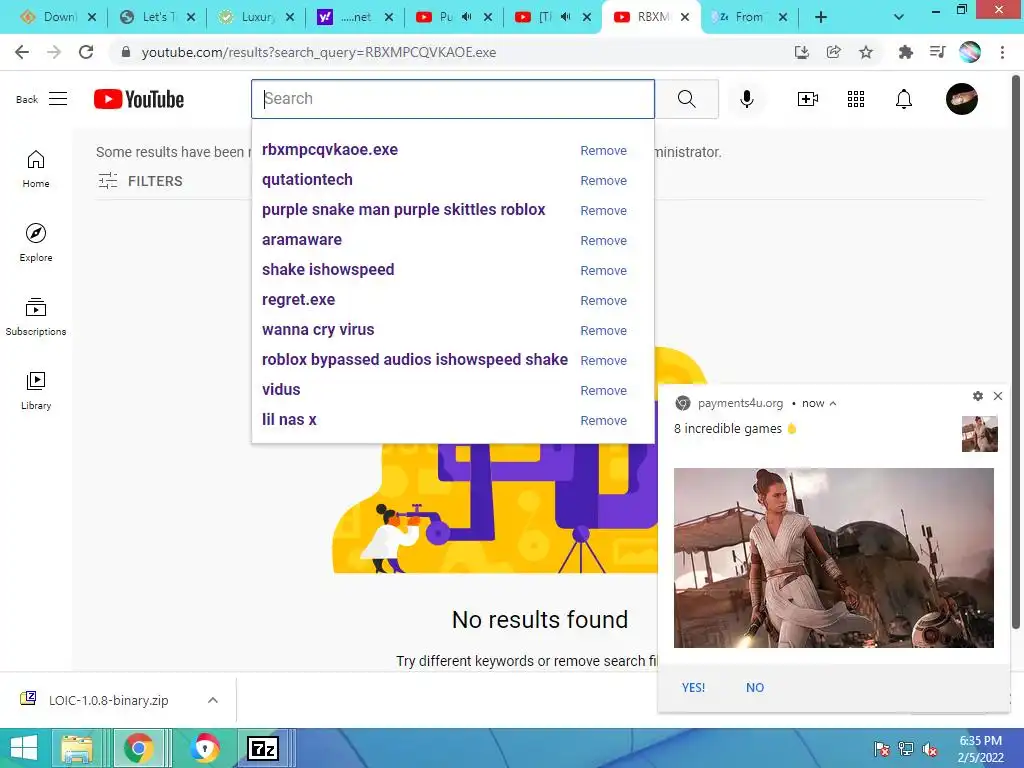Mute the Pu tab audio icon
Viewport: 1024px width, 768px height.
coord(466,17)
